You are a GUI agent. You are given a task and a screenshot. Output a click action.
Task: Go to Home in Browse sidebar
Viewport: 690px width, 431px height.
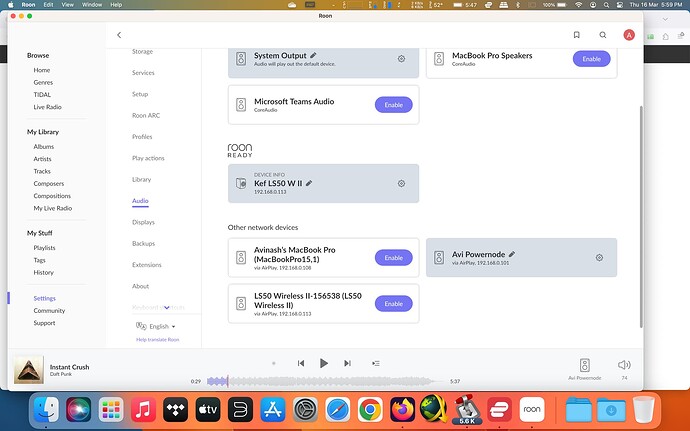[x=42, y=70]
